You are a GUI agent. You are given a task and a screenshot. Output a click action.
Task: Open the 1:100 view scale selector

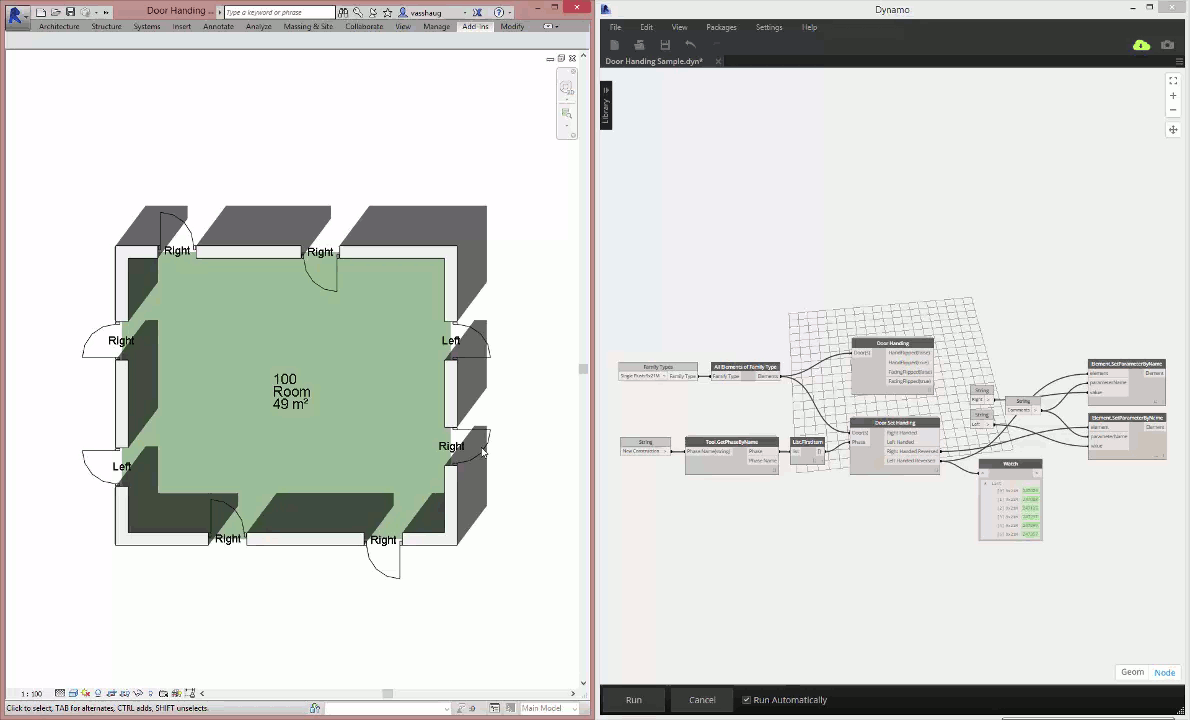pyautogui.click(x=32, y=693)
